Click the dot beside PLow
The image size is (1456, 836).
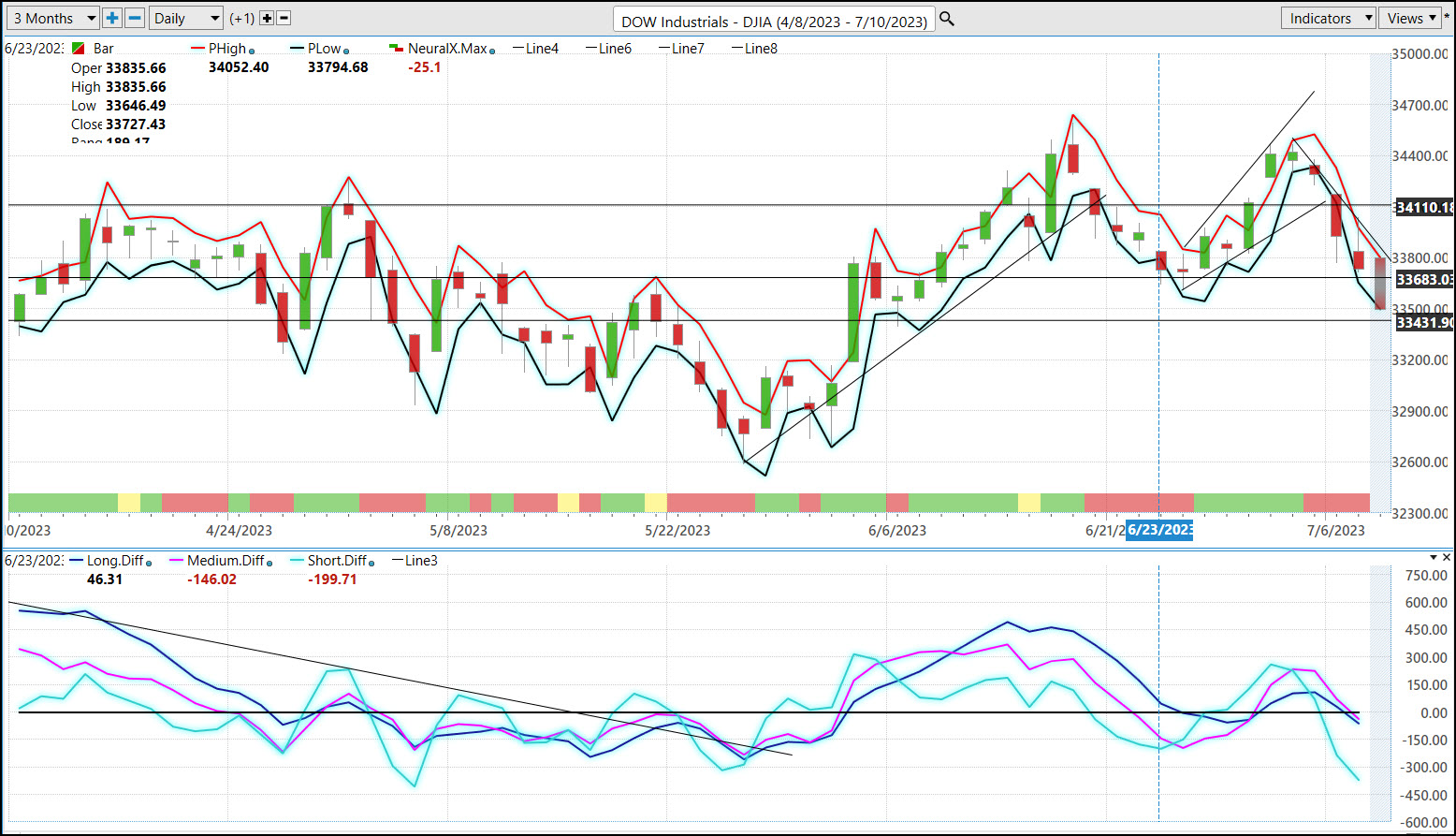click(347, 51)
